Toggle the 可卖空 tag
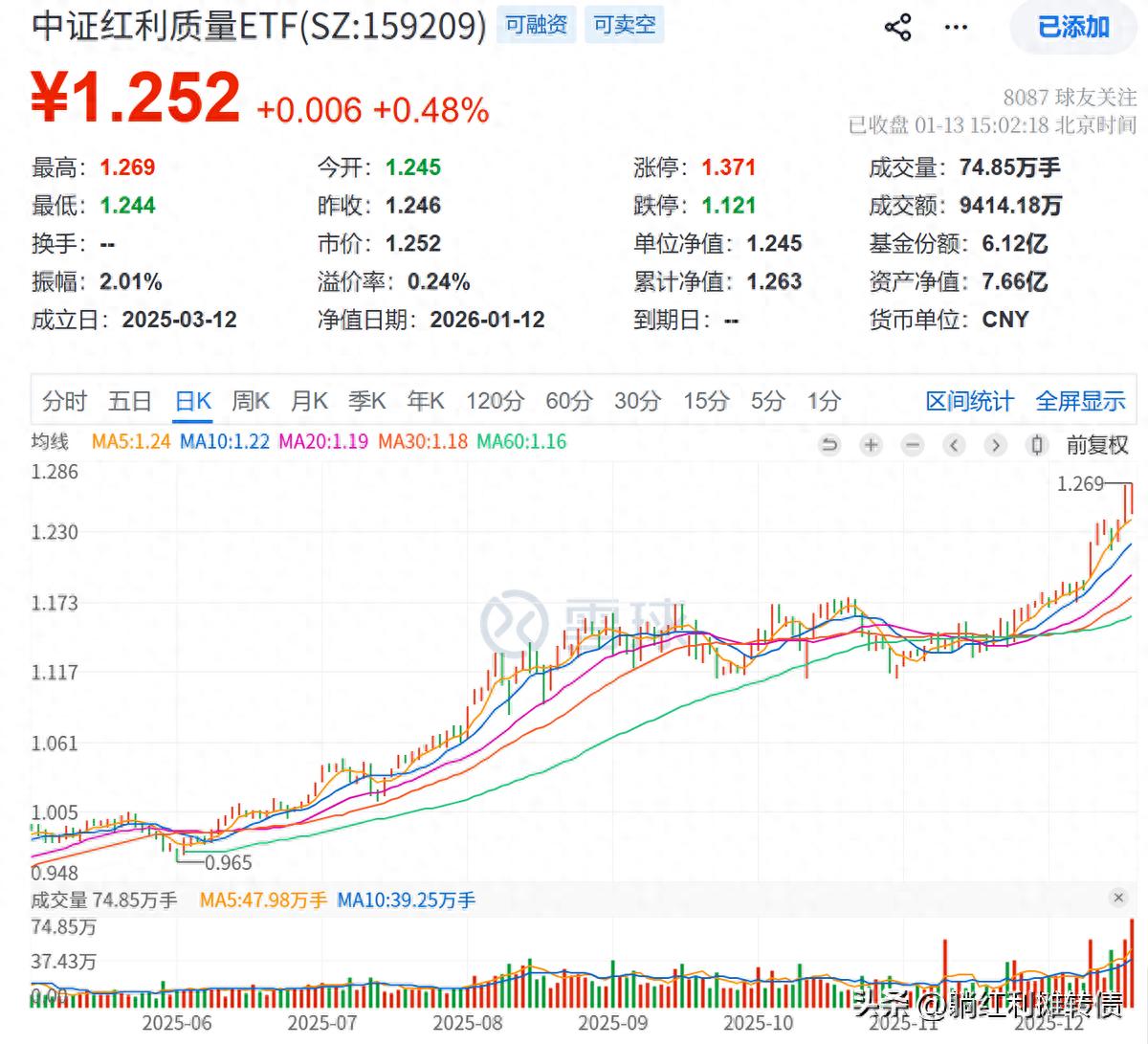Image resolution: width=1148 pixels, height=1044 pixels. 625,25
